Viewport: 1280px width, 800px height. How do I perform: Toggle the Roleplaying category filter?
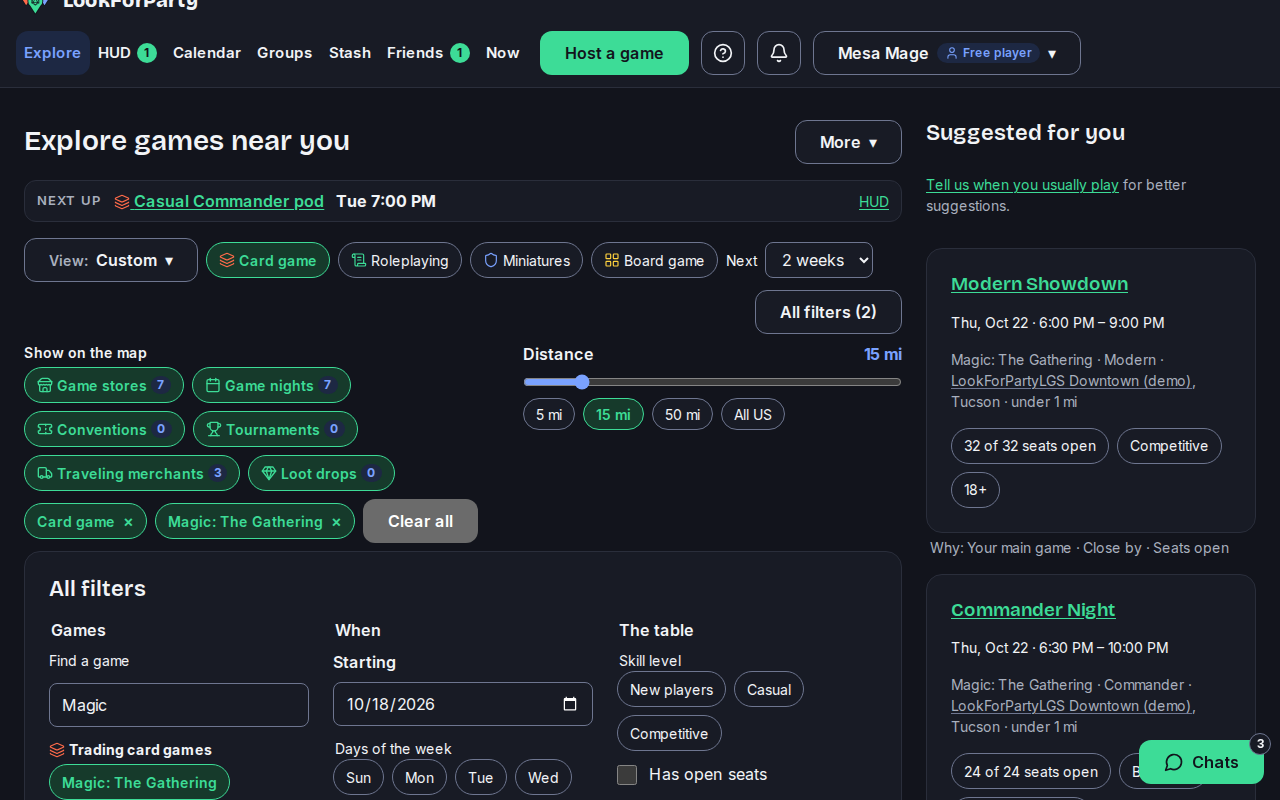click(400, 260)
